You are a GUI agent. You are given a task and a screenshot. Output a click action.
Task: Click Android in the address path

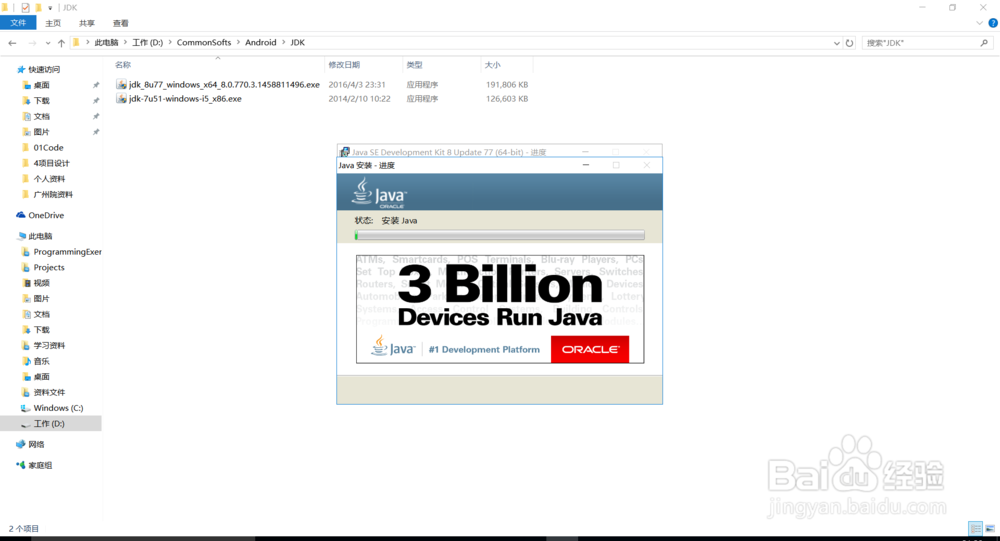click(261, 43)
